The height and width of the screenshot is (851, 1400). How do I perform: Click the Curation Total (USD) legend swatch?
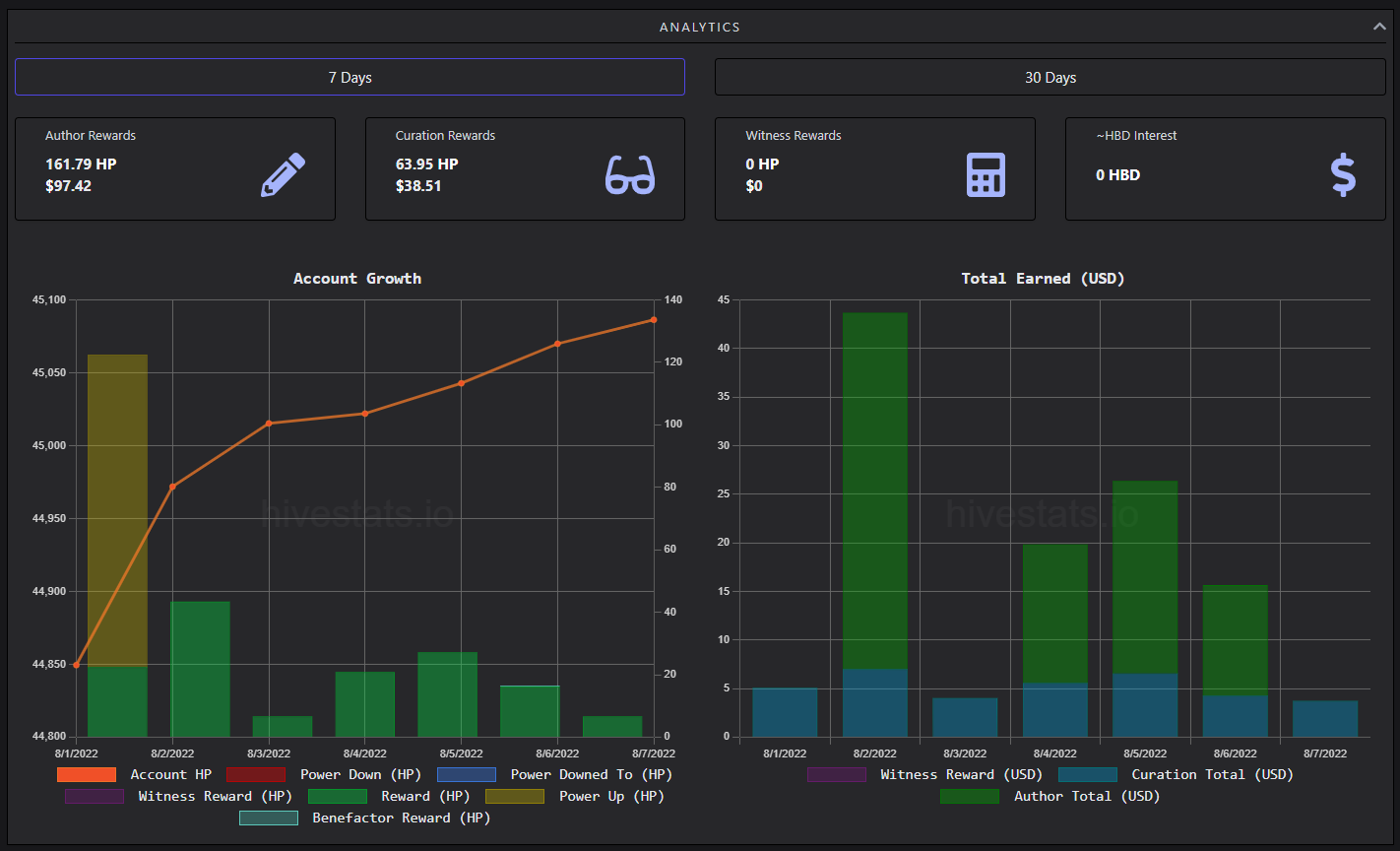coord(1088,774)
